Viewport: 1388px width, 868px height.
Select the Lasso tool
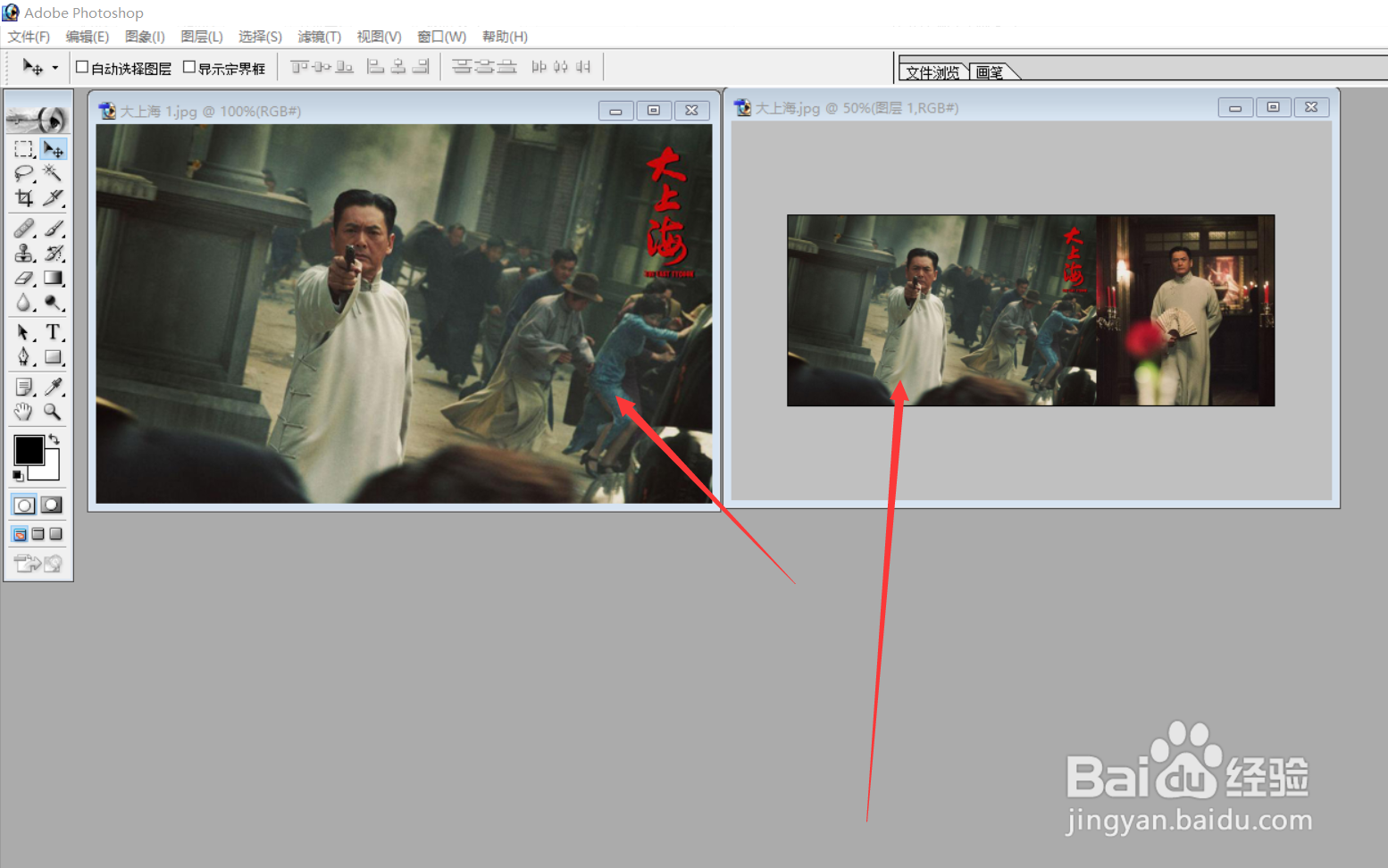click(24, 173)
